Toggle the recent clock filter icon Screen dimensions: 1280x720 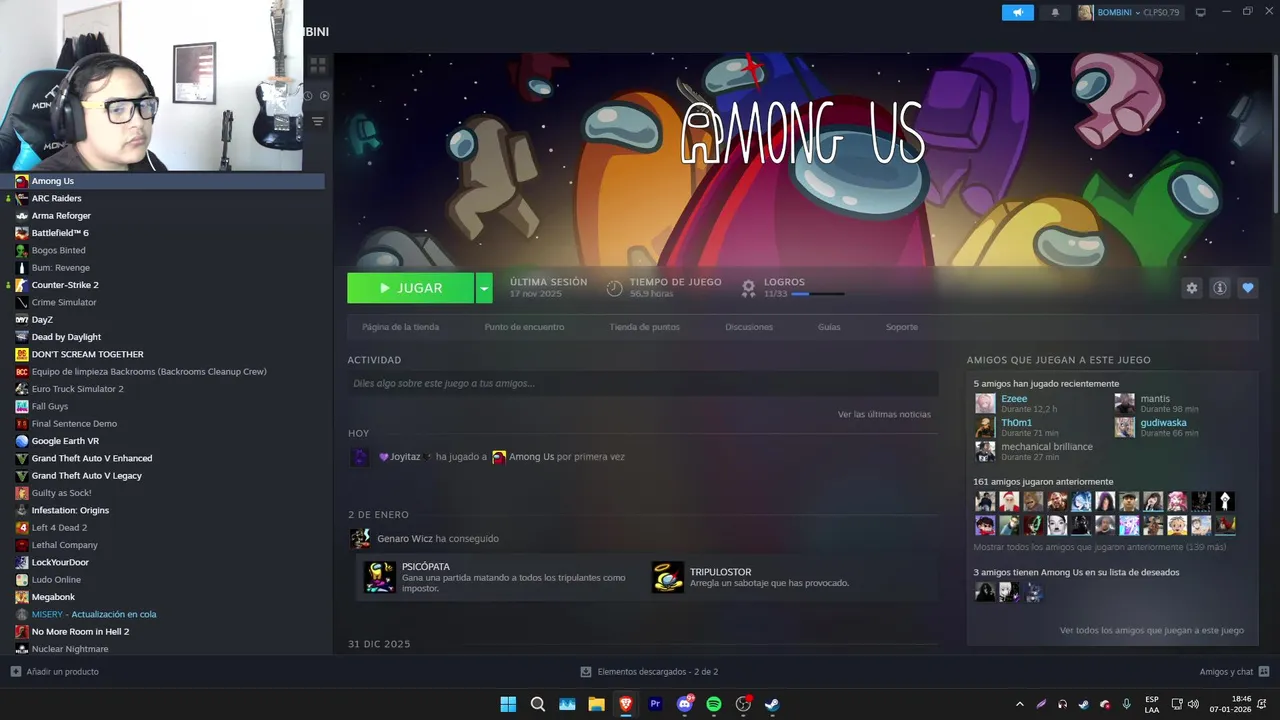(308, 96)
